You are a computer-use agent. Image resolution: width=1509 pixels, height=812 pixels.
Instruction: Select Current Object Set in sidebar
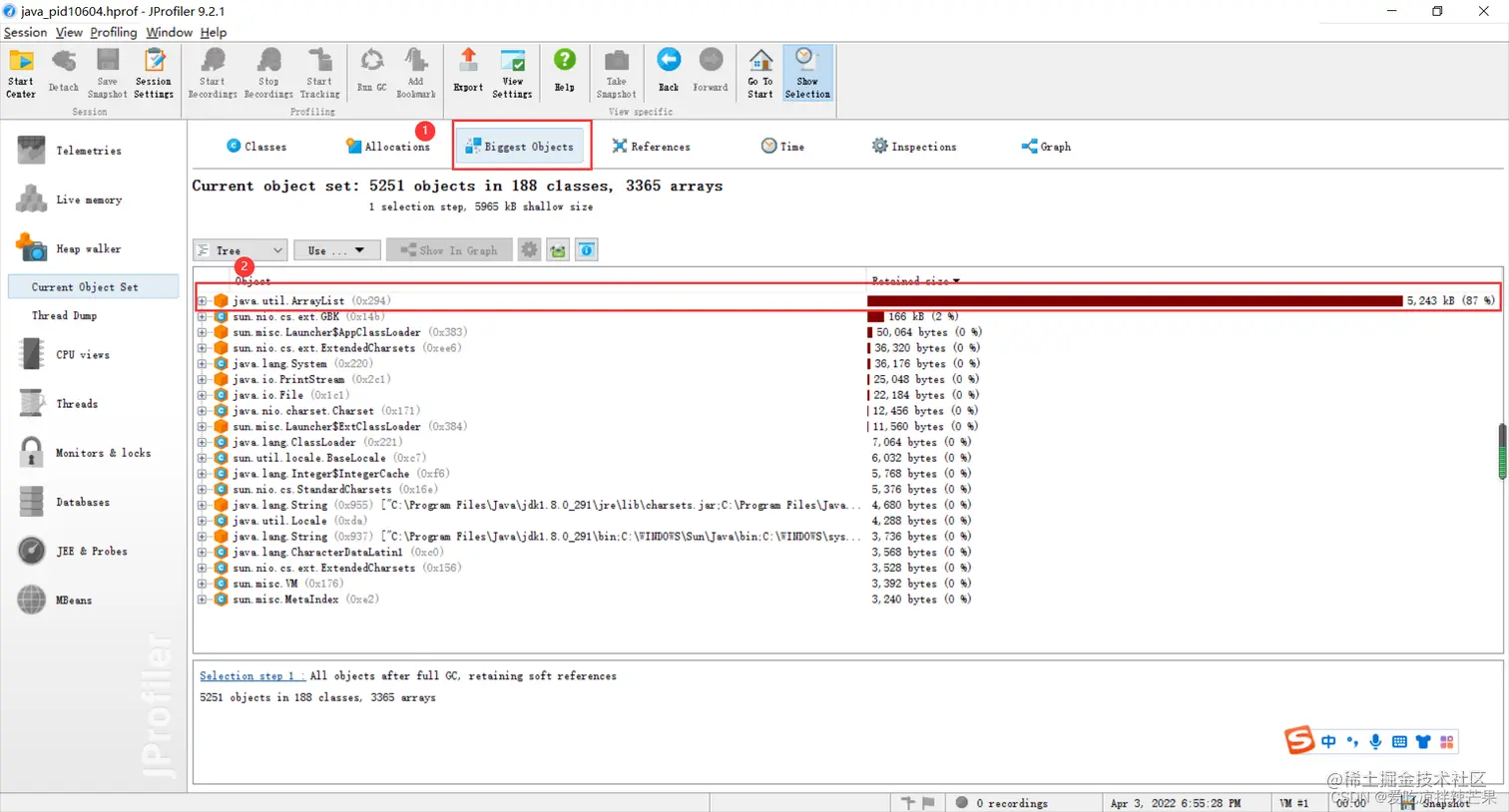point(93,287)
